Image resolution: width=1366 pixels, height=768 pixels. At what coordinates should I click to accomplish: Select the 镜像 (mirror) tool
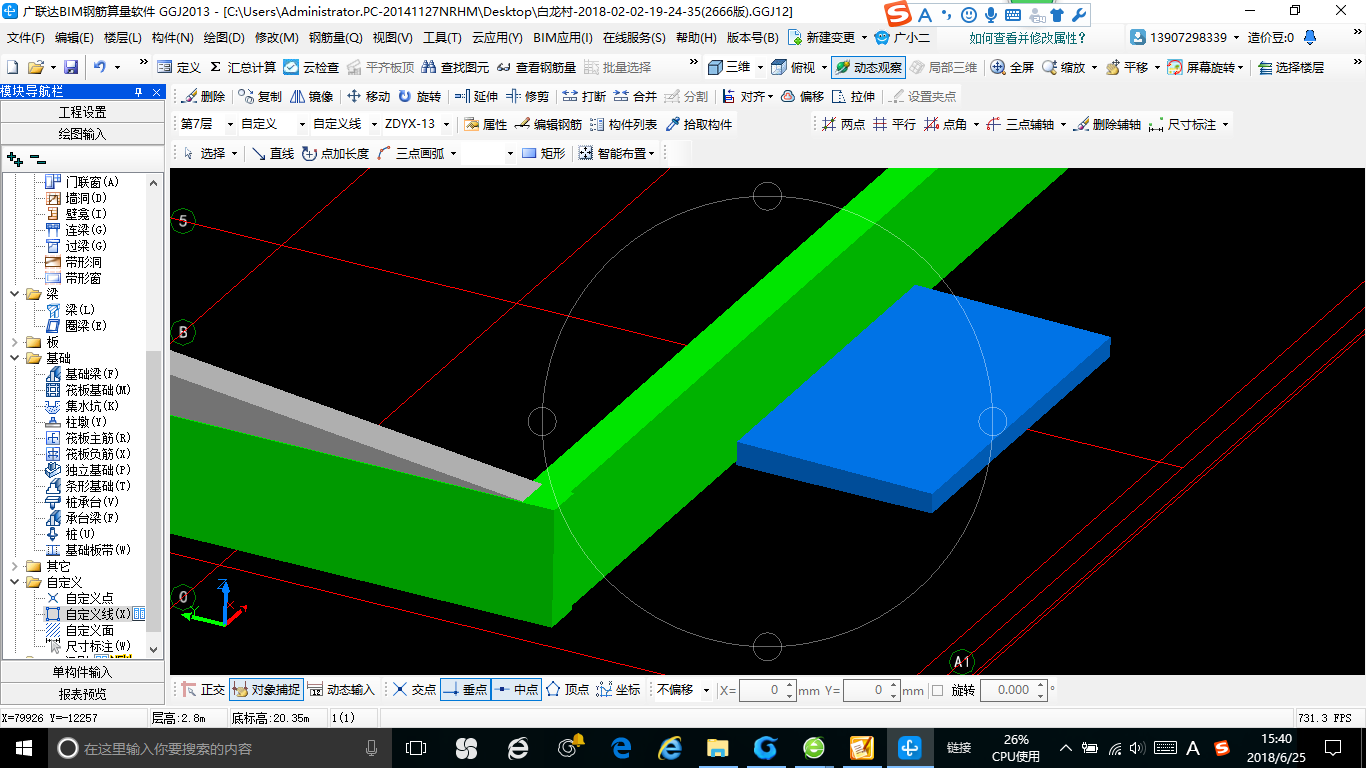point(312,97)
